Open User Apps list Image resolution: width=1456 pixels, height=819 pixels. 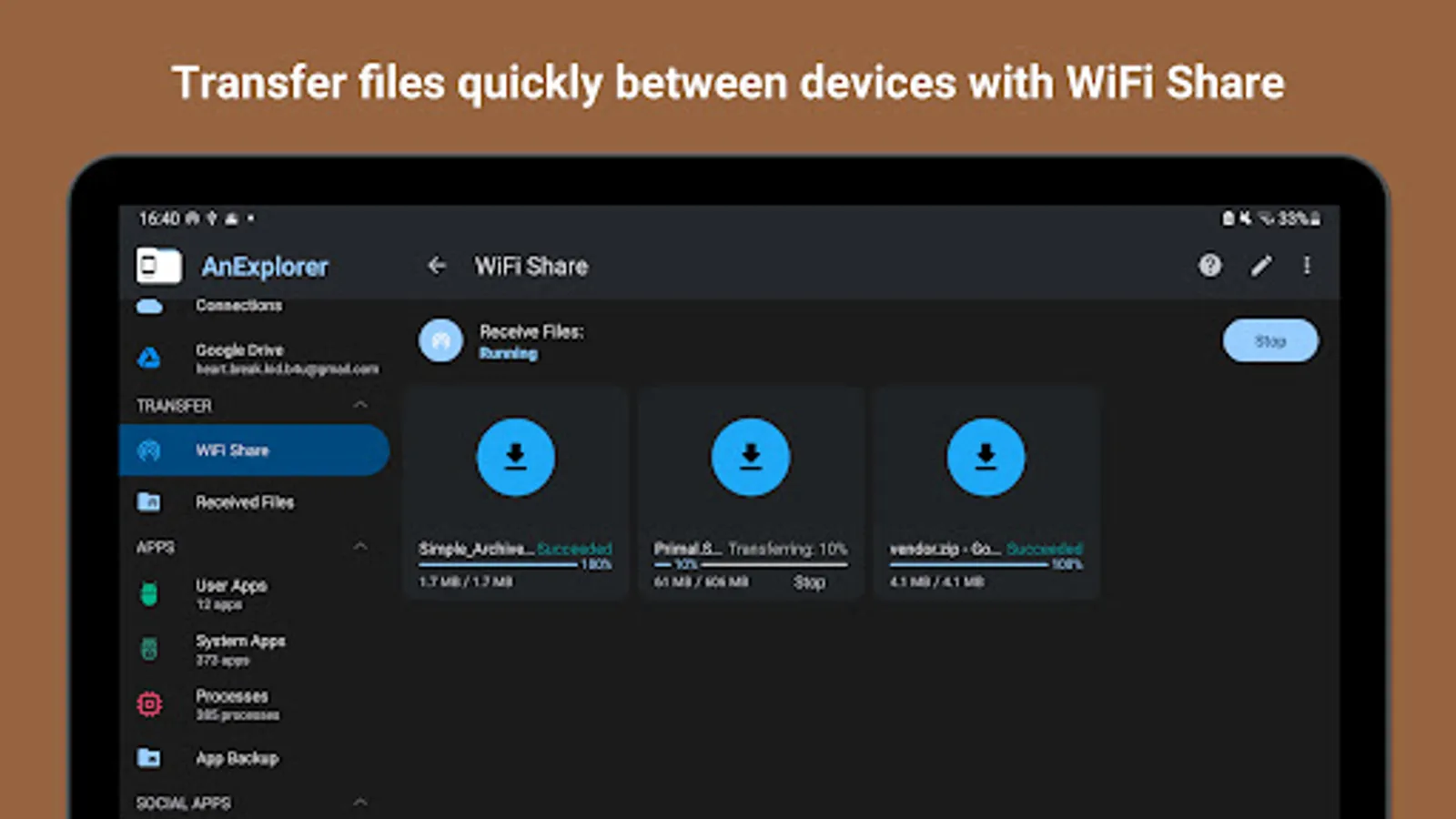(x=255, y=594)
